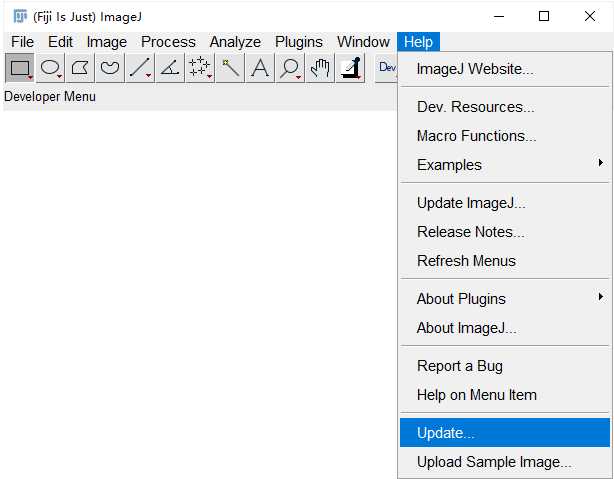The image size is (614, 479).
Task: Choose Report a Bug entry
Action: coord(505,366)
